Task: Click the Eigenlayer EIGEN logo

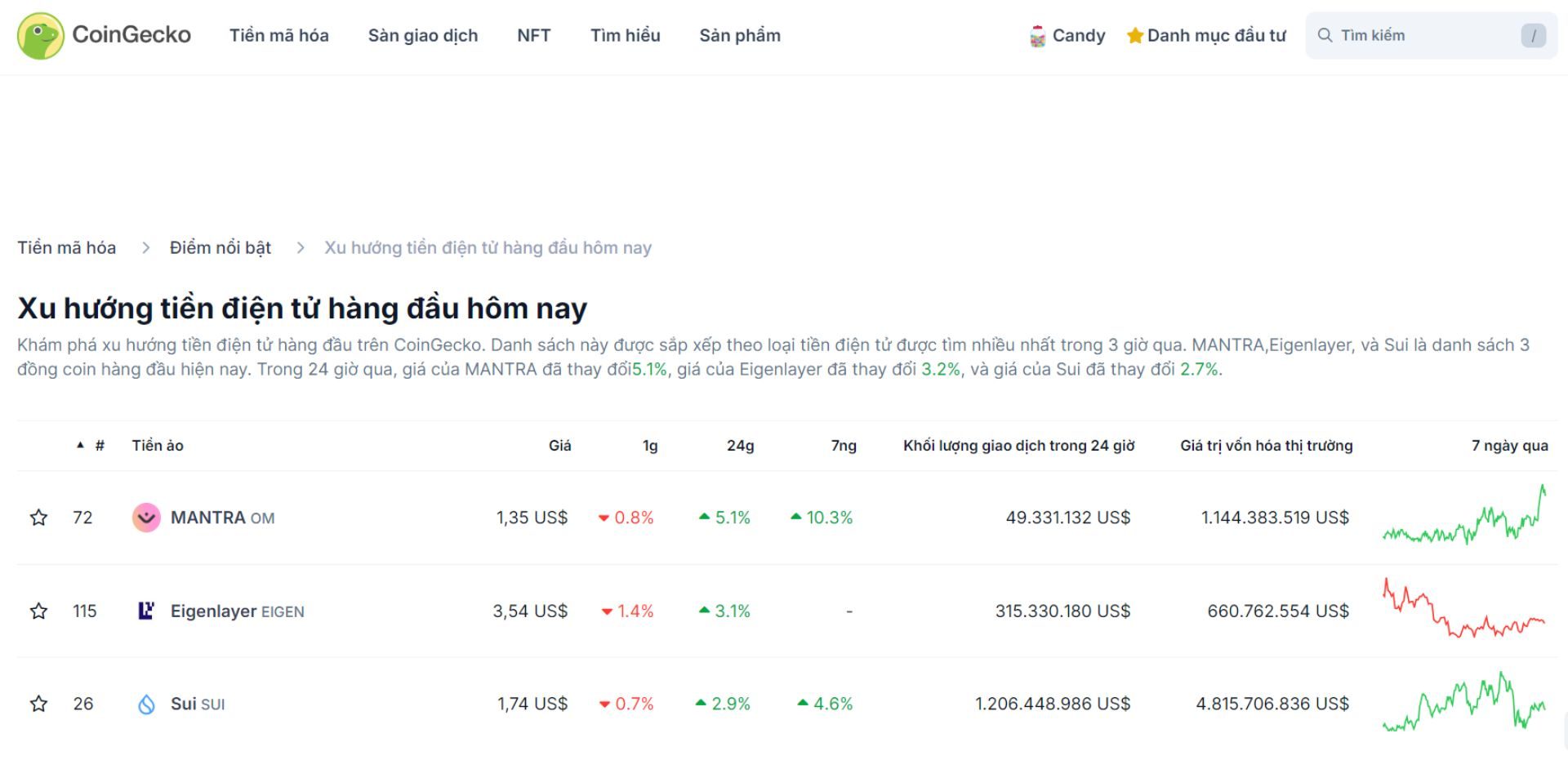Action: pos(146,610)
